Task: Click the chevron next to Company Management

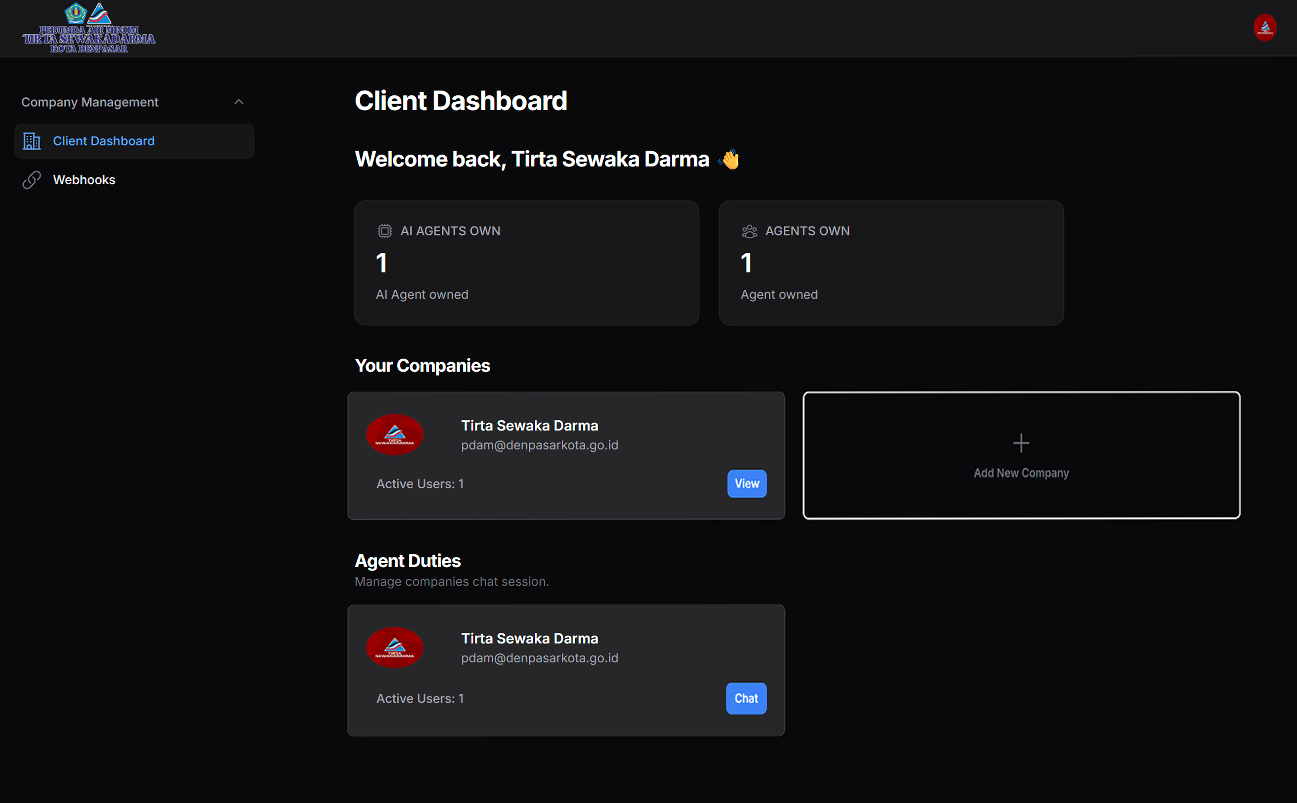Action: point(238,101)
